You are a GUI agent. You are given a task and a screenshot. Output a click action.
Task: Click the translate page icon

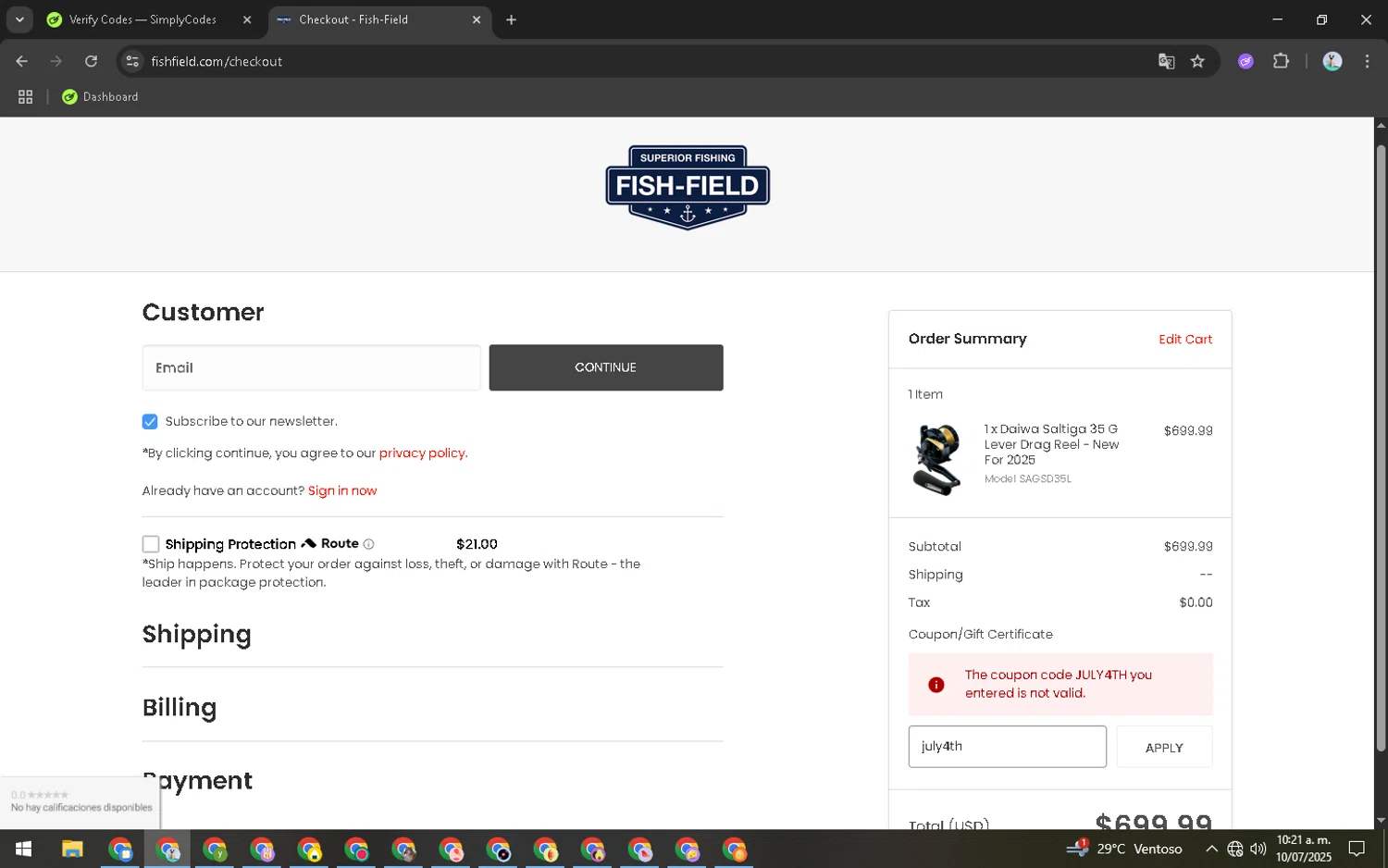click(x=1166, y=61)
